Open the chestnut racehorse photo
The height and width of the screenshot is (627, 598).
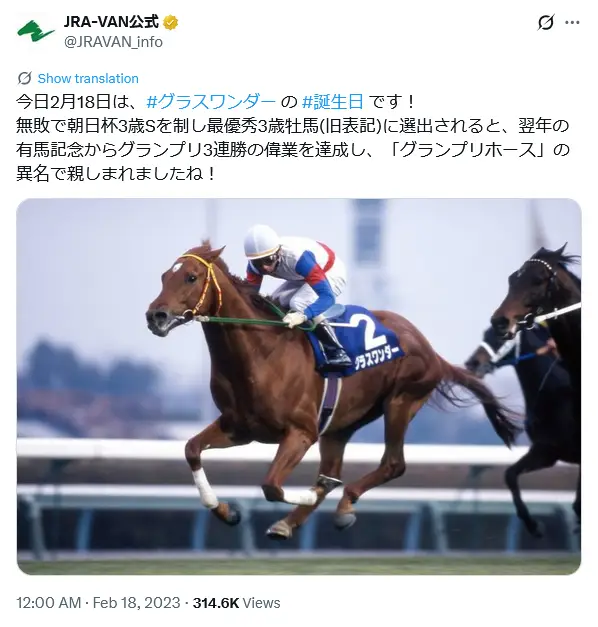point(299,386)
